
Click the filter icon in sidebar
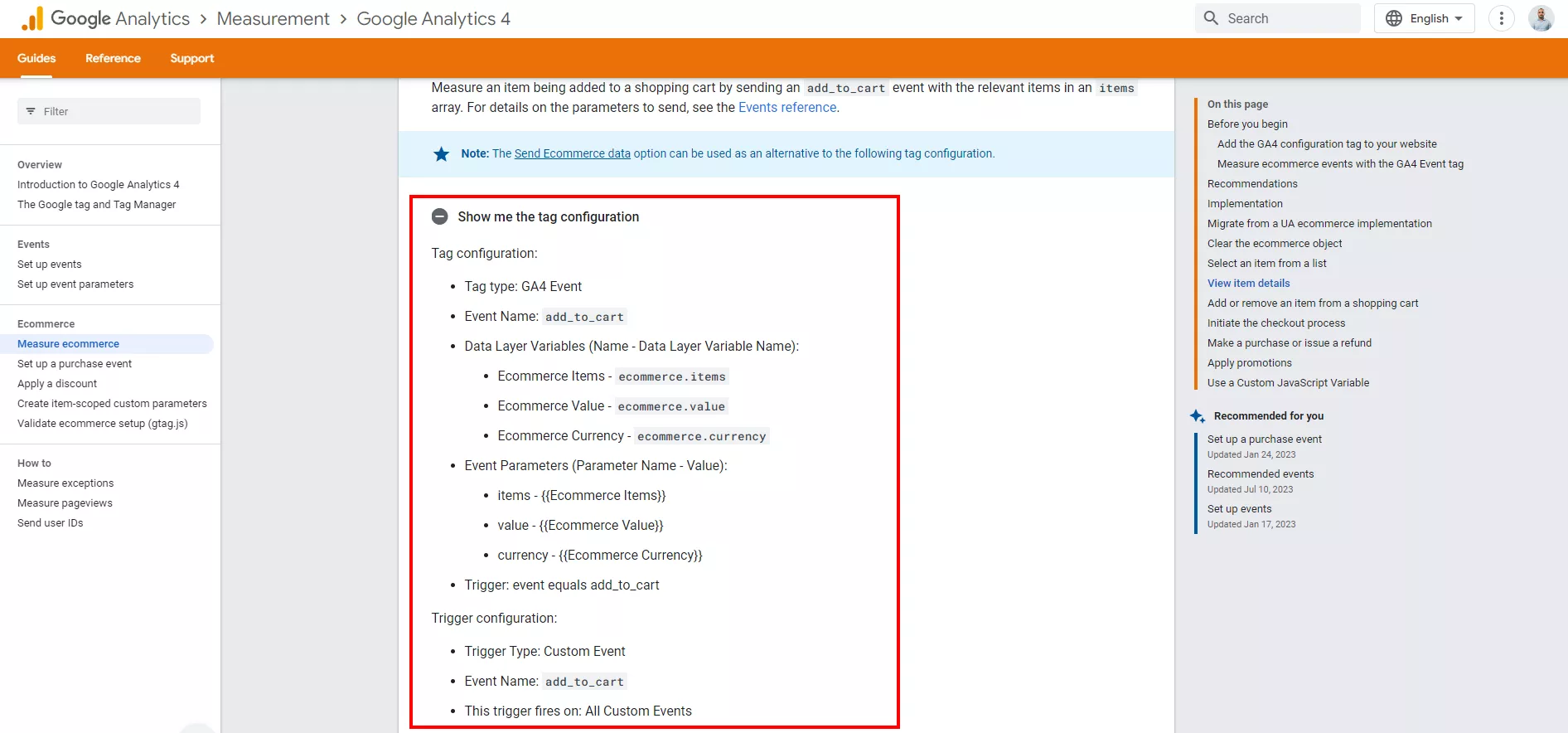click(x=31, y=111)
